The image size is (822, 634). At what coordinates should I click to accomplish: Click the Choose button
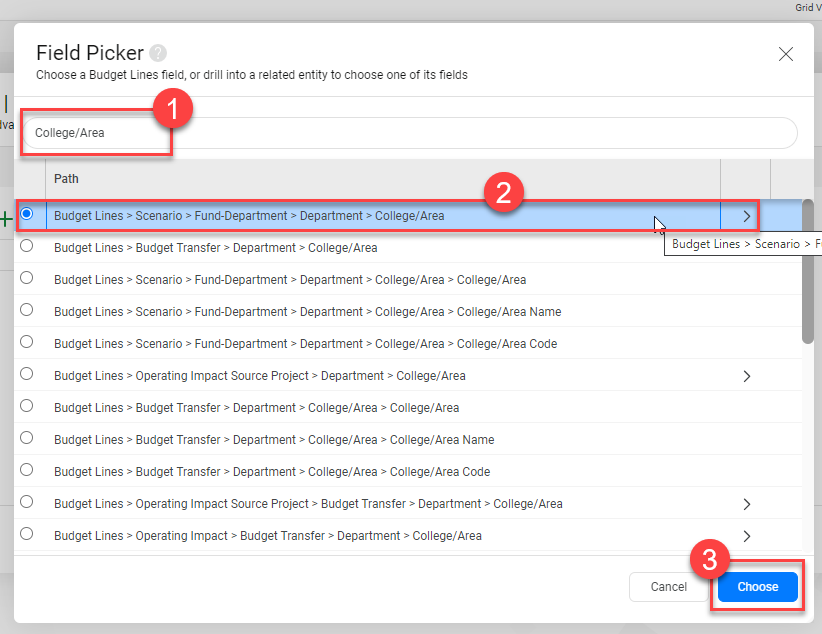757,587
